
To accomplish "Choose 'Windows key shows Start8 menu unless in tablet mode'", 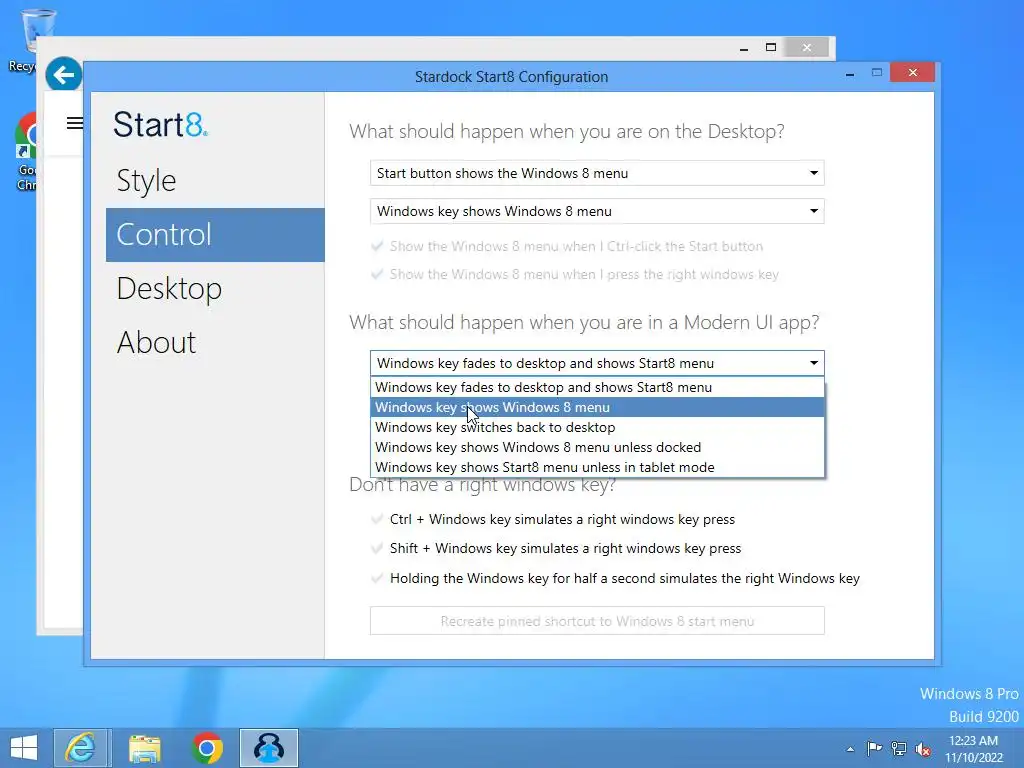I will point(598,467).
